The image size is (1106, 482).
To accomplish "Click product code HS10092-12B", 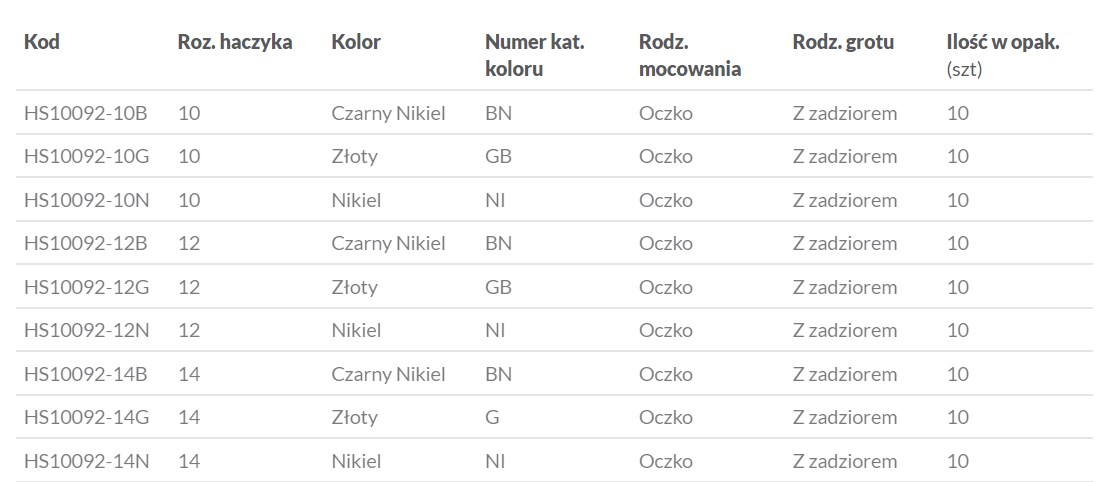I will 86,243.
